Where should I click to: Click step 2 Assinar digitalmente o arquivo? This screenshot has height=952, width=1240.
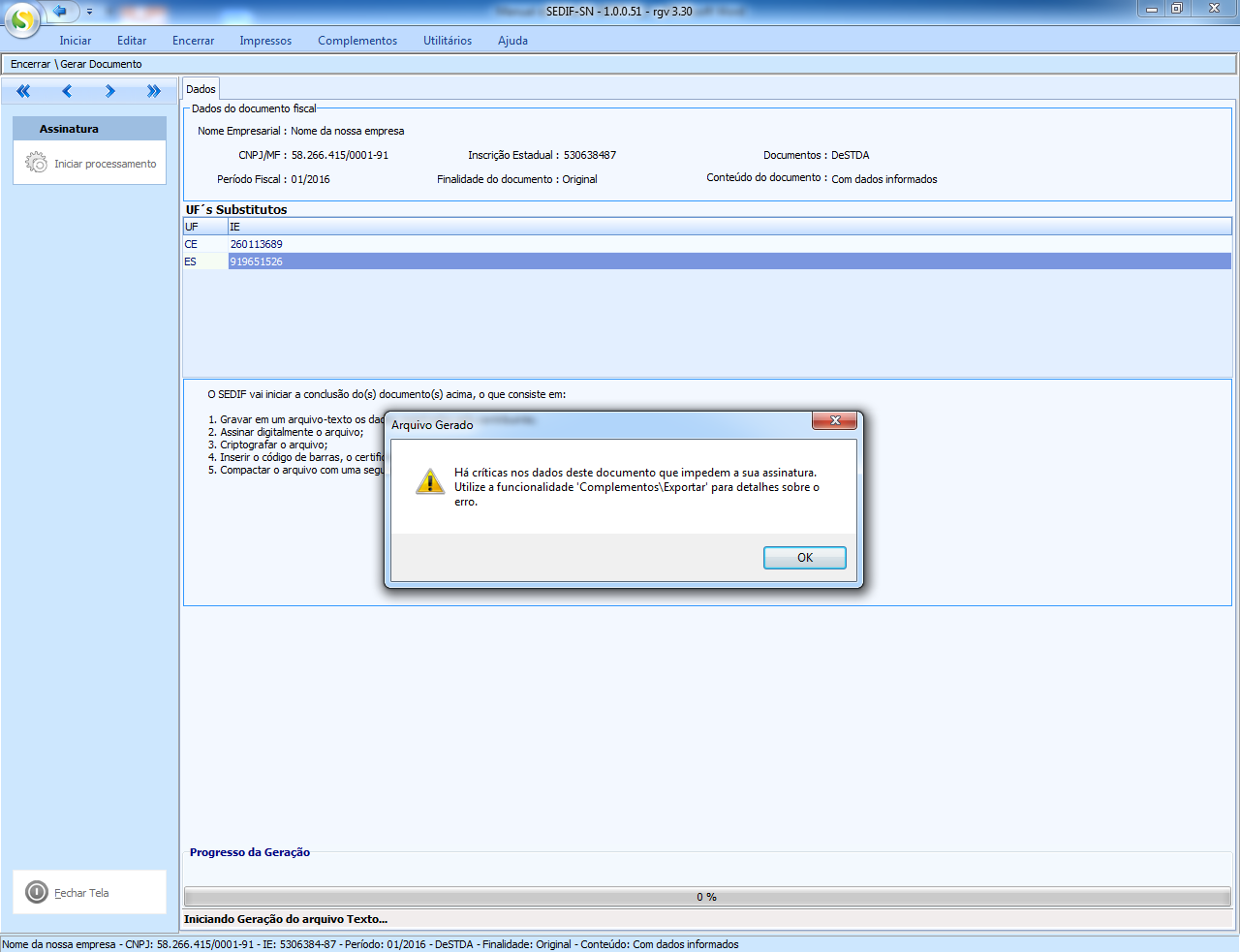pyautogui.click(x=286, y=432)
